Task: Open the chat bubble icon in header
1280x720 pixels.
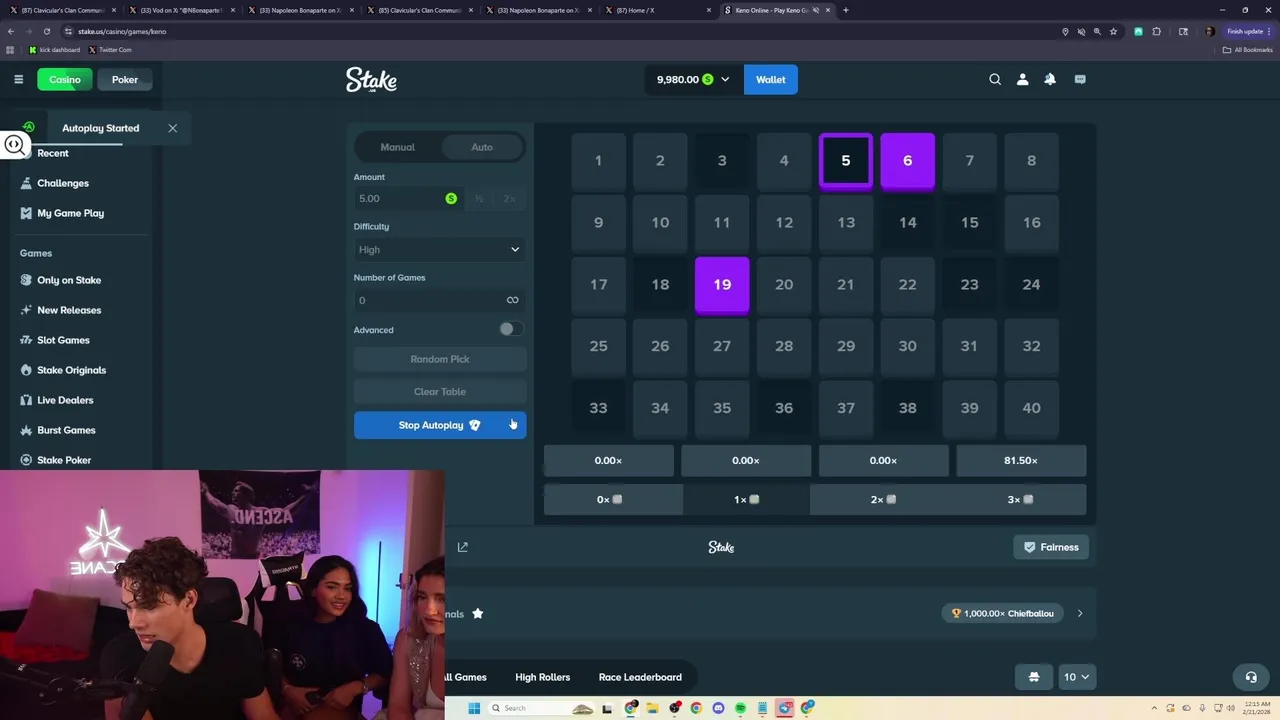Action: (x=1080, y=79)
